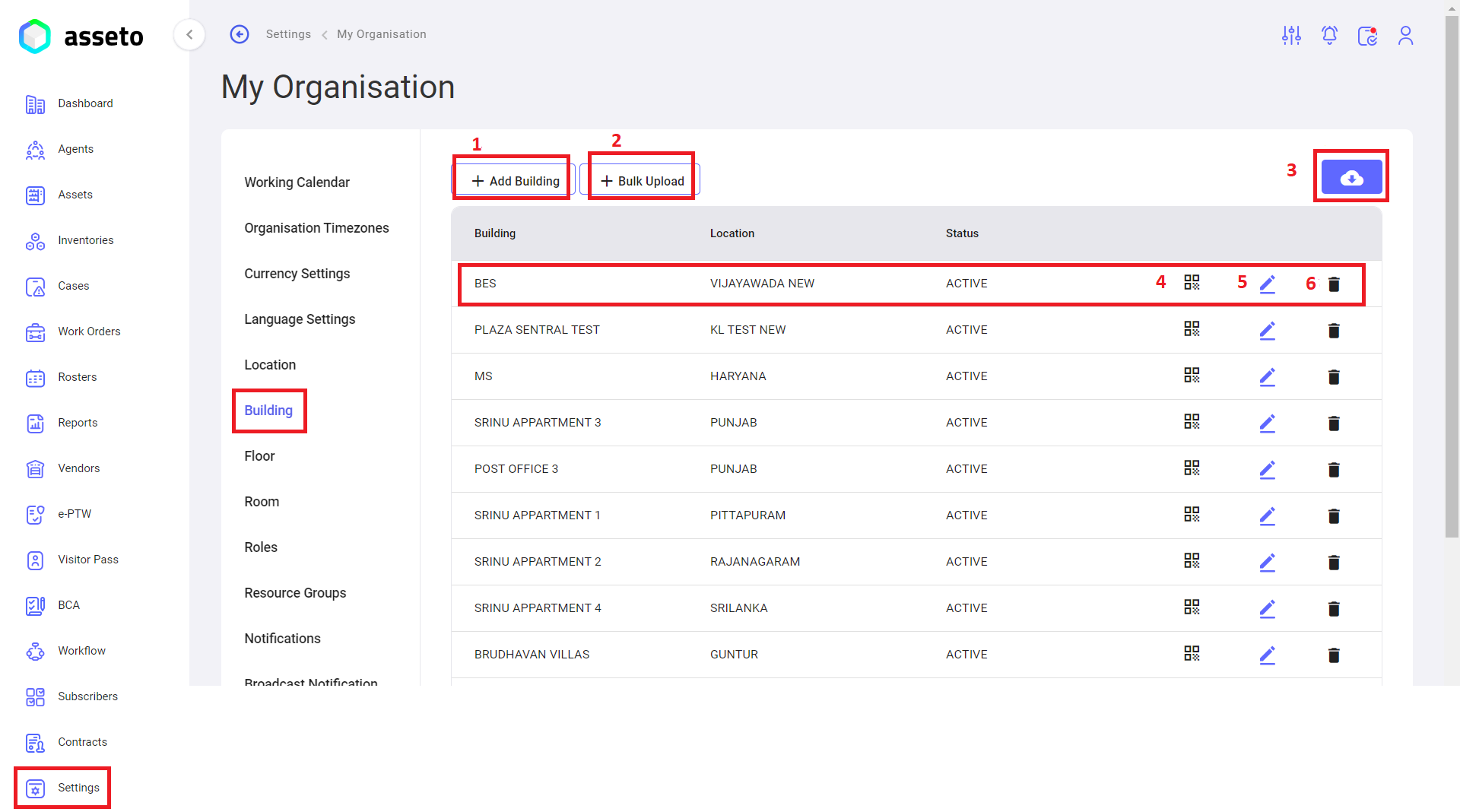1460x812 pixels.
Task: Click the Bulk Upload button
Action: 642,181
